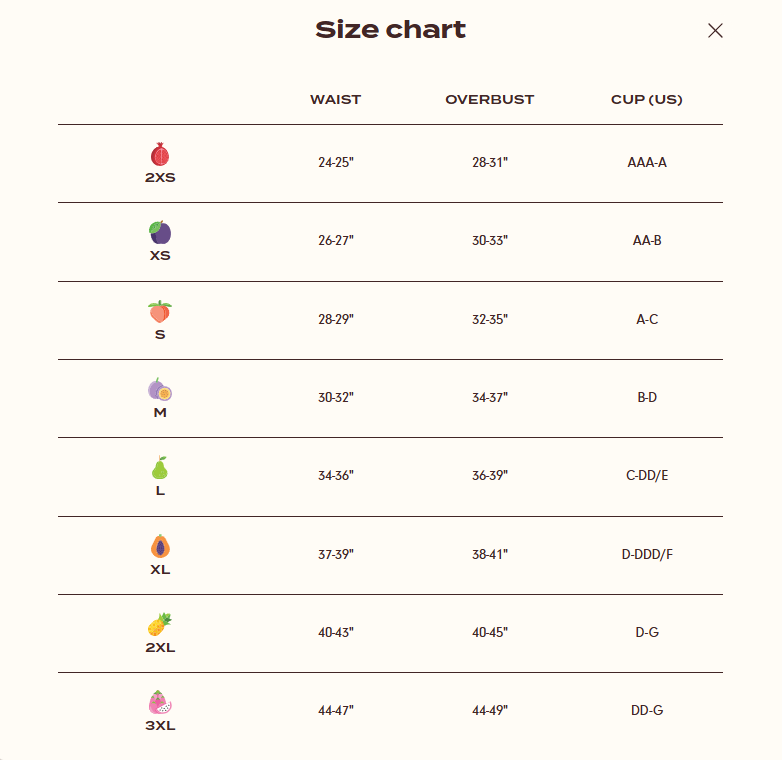Image resolution: width=782 pixels, height=760 pixels.
Task: Close the size chart dialog
Action: click(x=715, y=30)
